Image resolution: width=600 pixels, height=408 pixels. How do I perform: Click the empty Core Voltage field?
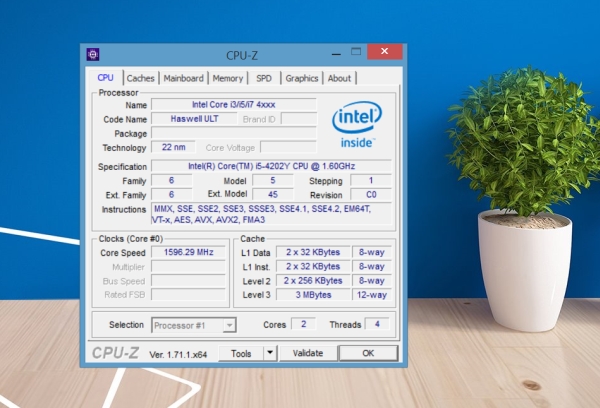(x=289, y=147)
